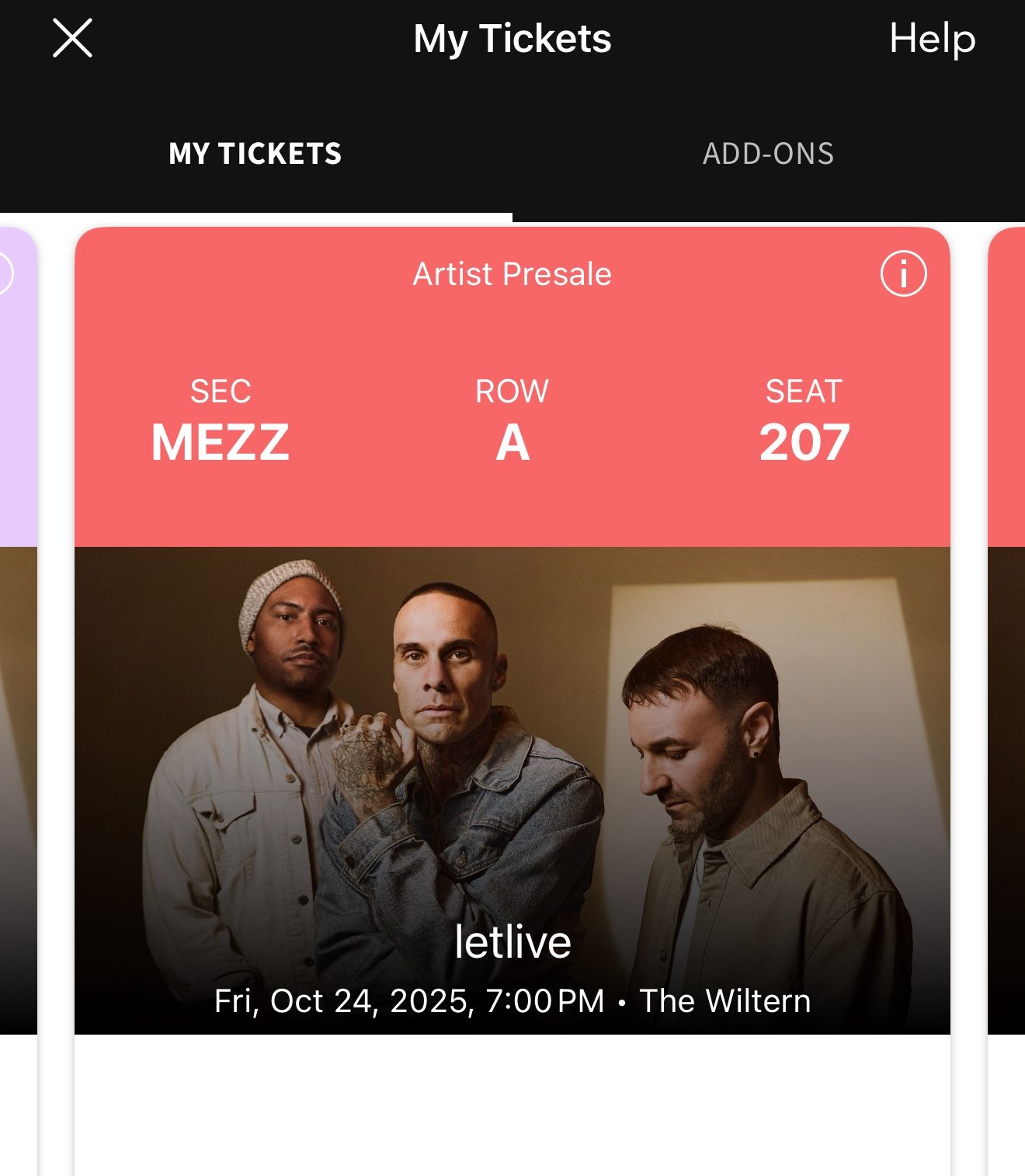This screenshot has height=1176, width=1025.
Task: Tap the letlive band photo
Action: click(512, 746)
